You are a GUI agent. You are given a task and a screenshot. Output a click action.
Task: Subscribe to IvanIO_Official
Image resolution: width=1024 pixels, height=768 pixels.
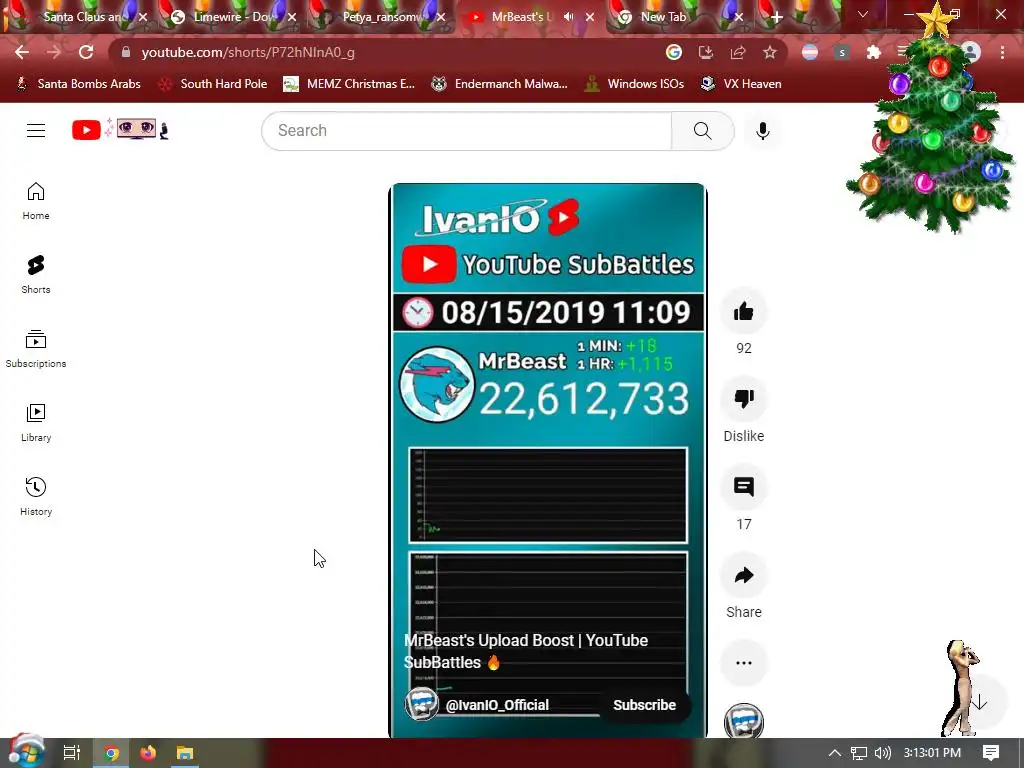tap(644, 705)
